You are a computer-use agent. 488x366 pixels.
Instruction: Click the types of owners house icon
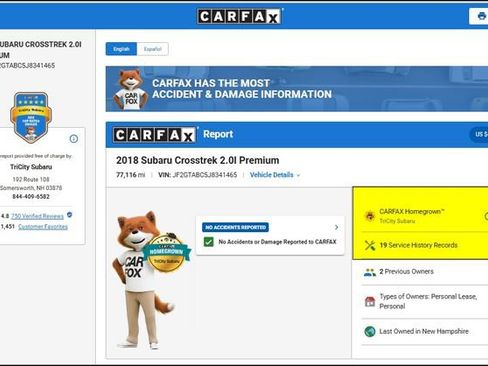[x=370, y=301]
